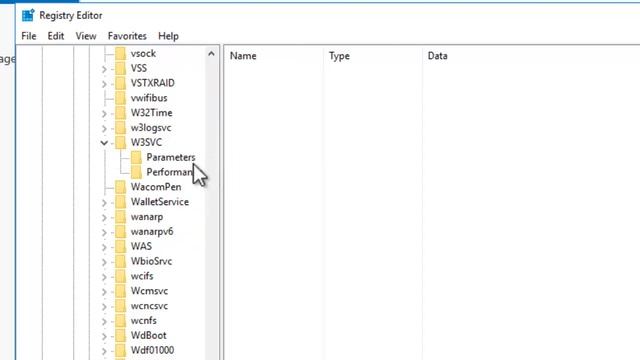Screen dimensions: 640x360
Task: Select the wcifs folder icon
Action: (120, 276)
